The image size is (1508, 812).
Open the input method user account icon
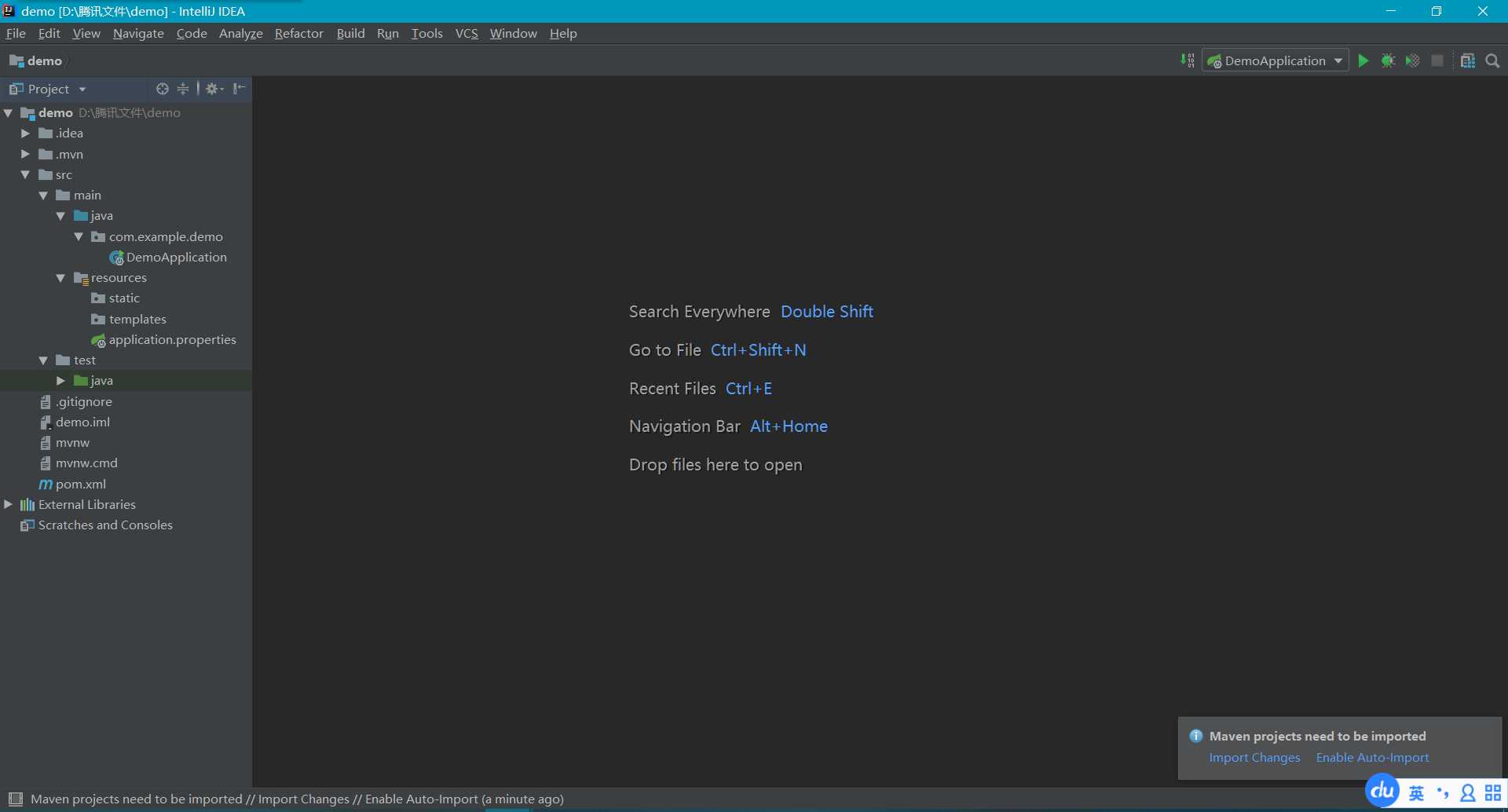pos(1467,793)
